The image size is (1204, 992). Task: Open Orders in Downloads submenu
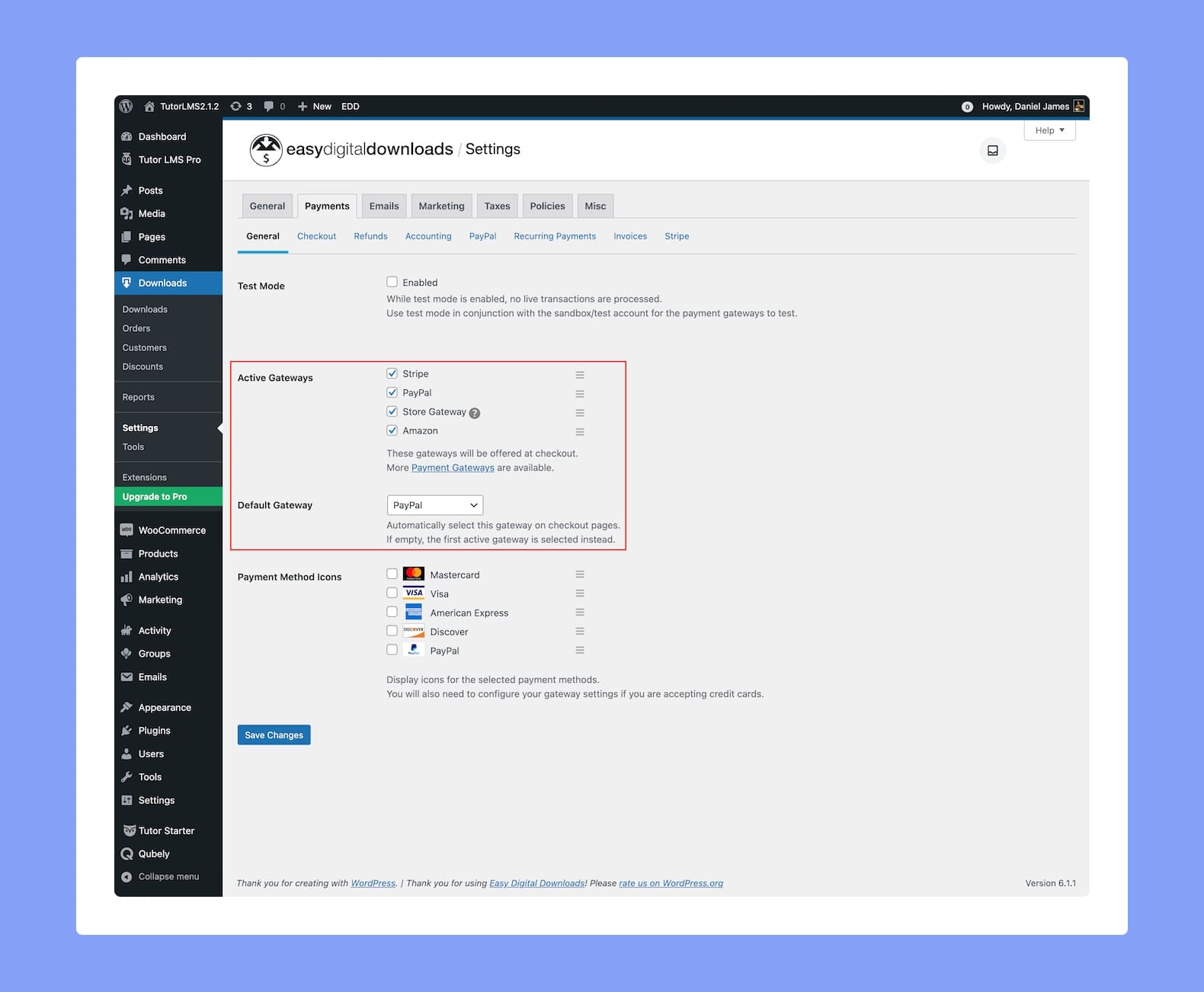pos(136,328)
